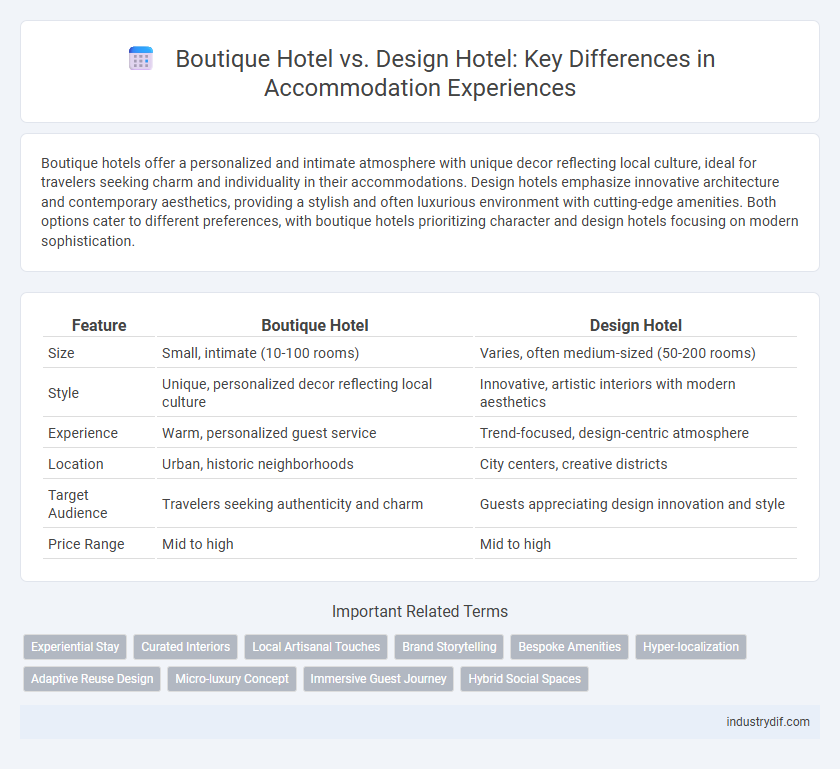The width and height of the screenshot is (840, 769).
Task: Open the Hybrid Social Spaces tag
Action: click(x=524, y=678)
